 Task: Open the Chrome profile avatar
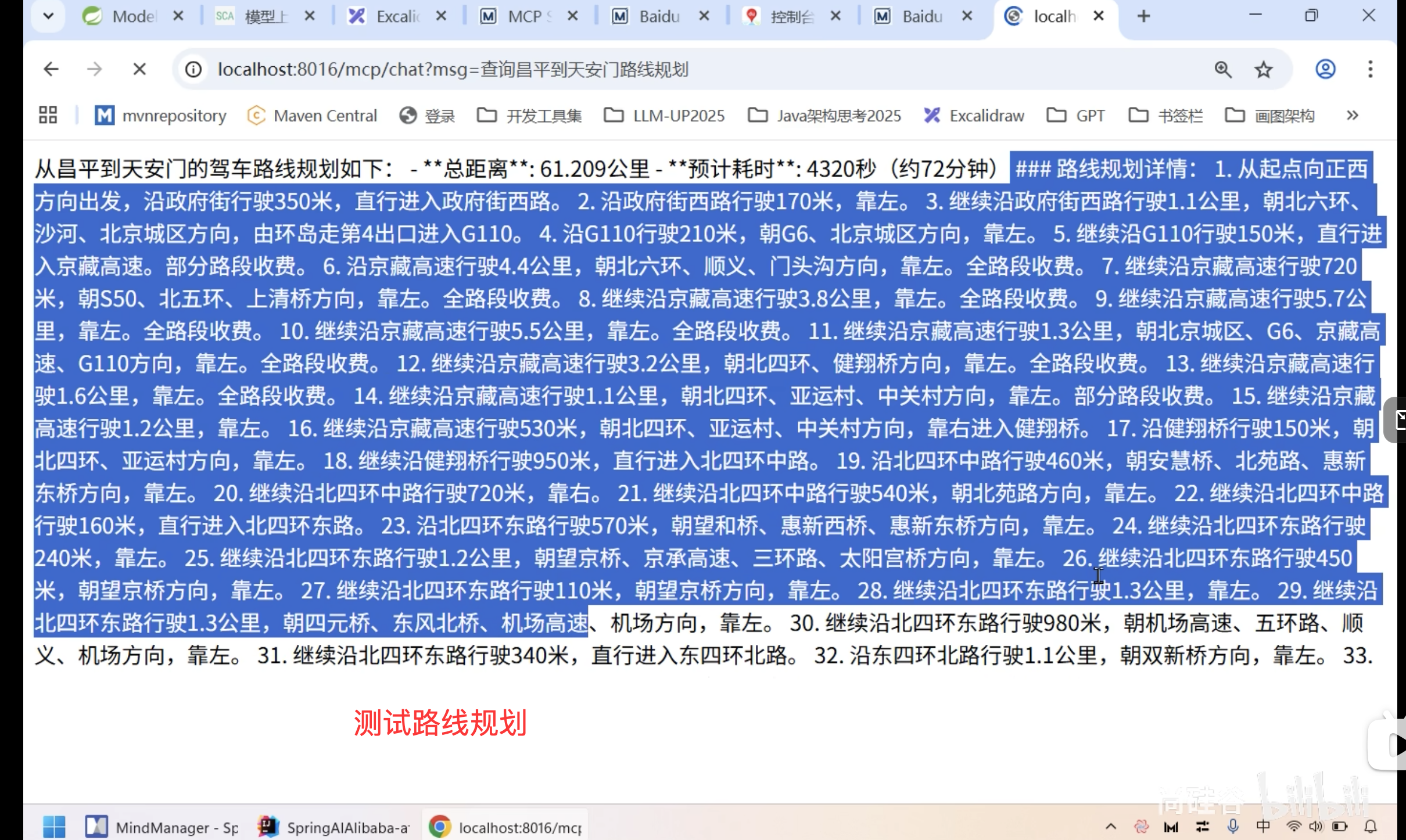pos(1325,69)
